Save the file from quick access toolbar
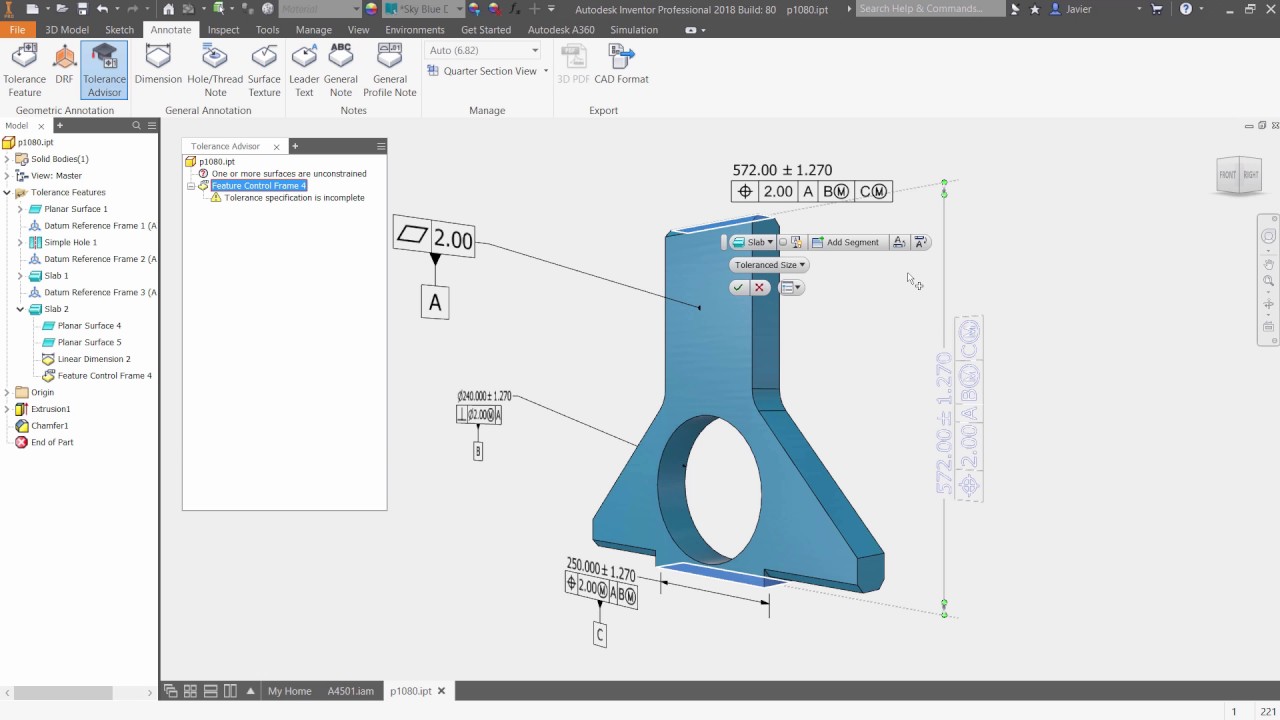 click(x=82, y=9)
